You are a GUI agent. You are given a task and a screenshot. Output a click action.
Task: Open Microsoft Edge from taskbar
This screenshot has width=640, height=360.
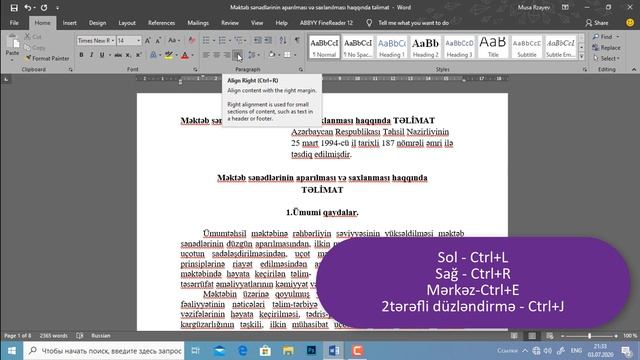[x=242, y=351]
